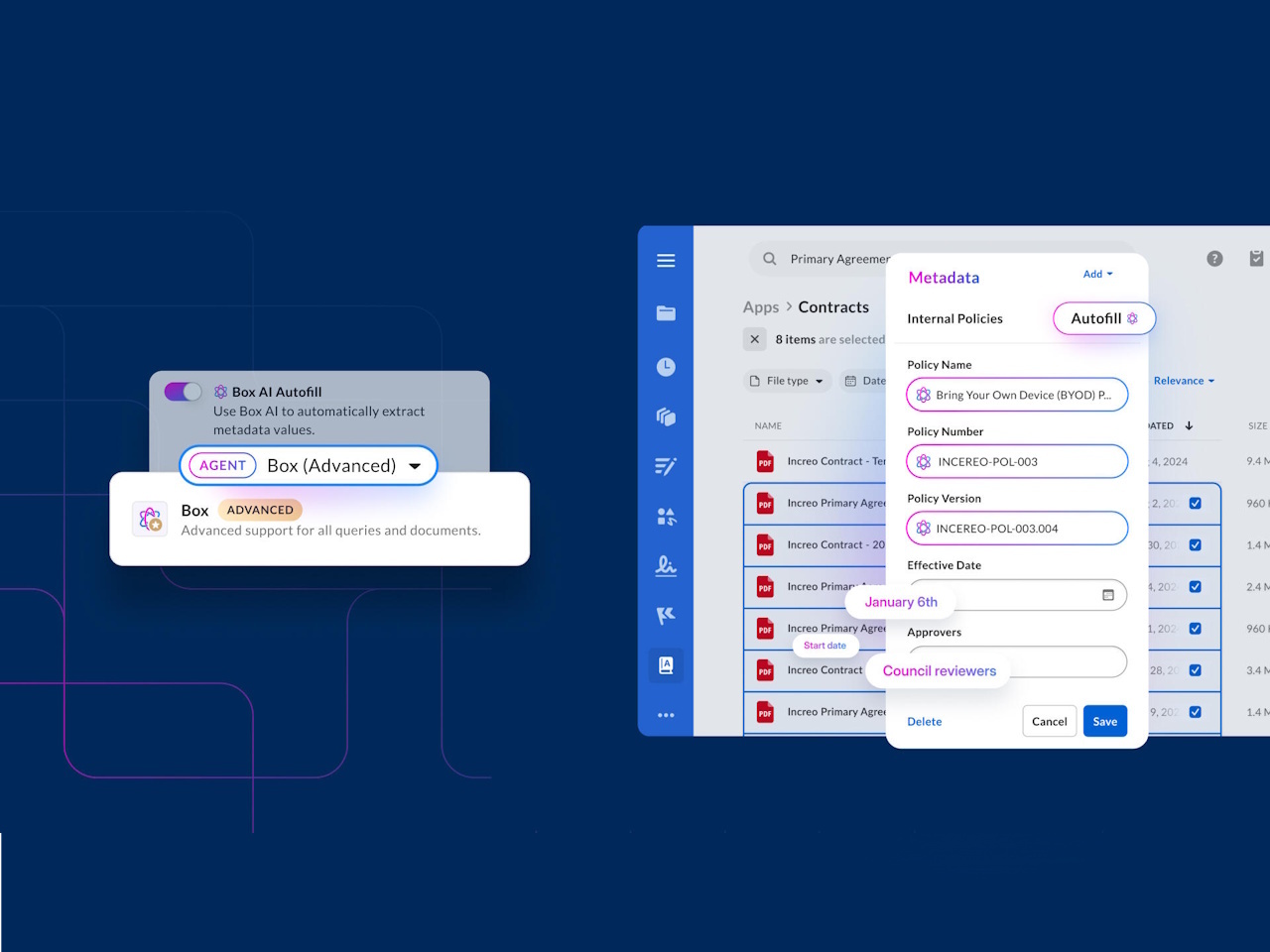Open the signature icon in the sidebar
This screenshot has height=952, width=1270.
coord(666,565)
